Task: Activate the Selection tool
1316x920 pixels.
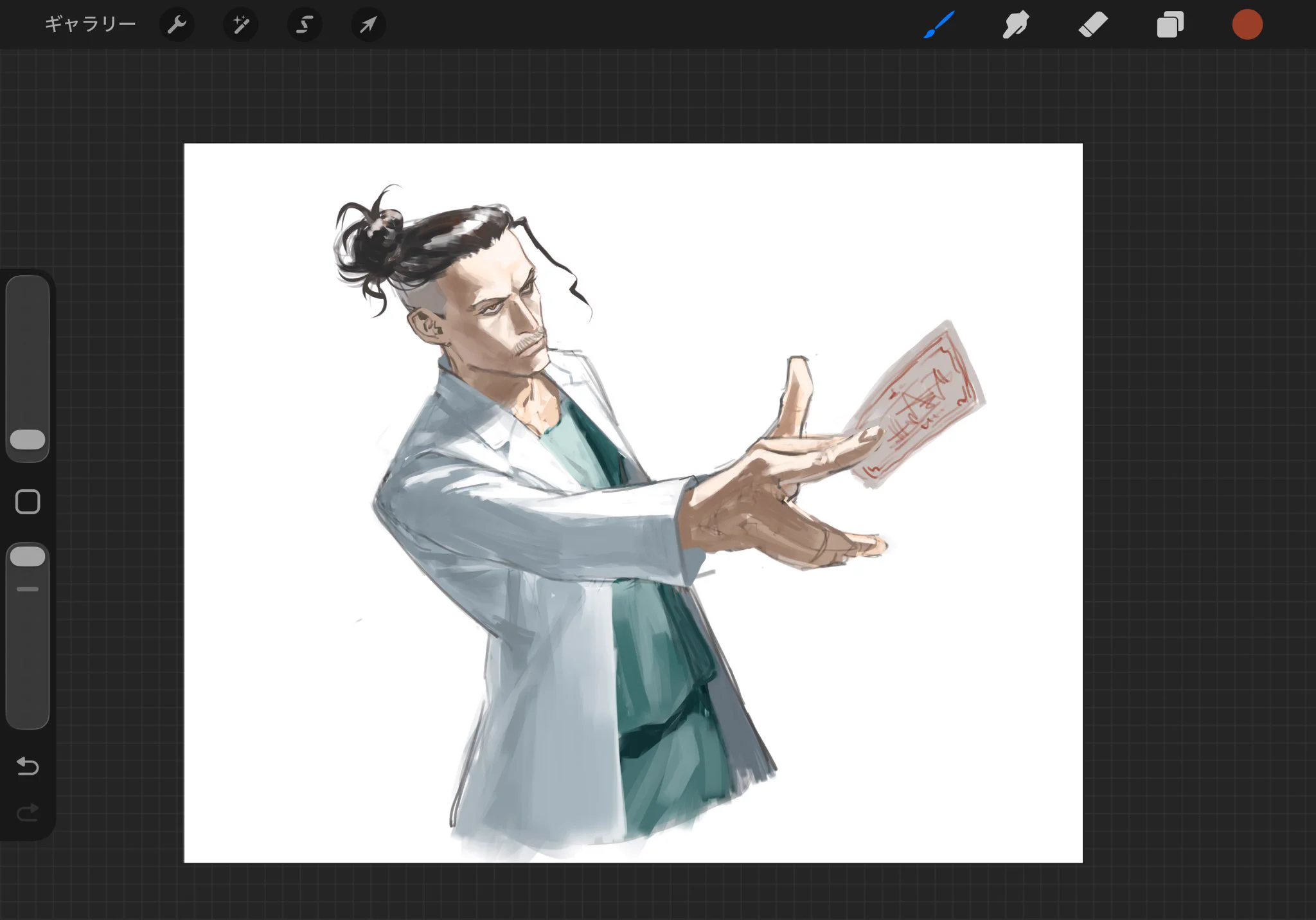Action: click(305, 24)
